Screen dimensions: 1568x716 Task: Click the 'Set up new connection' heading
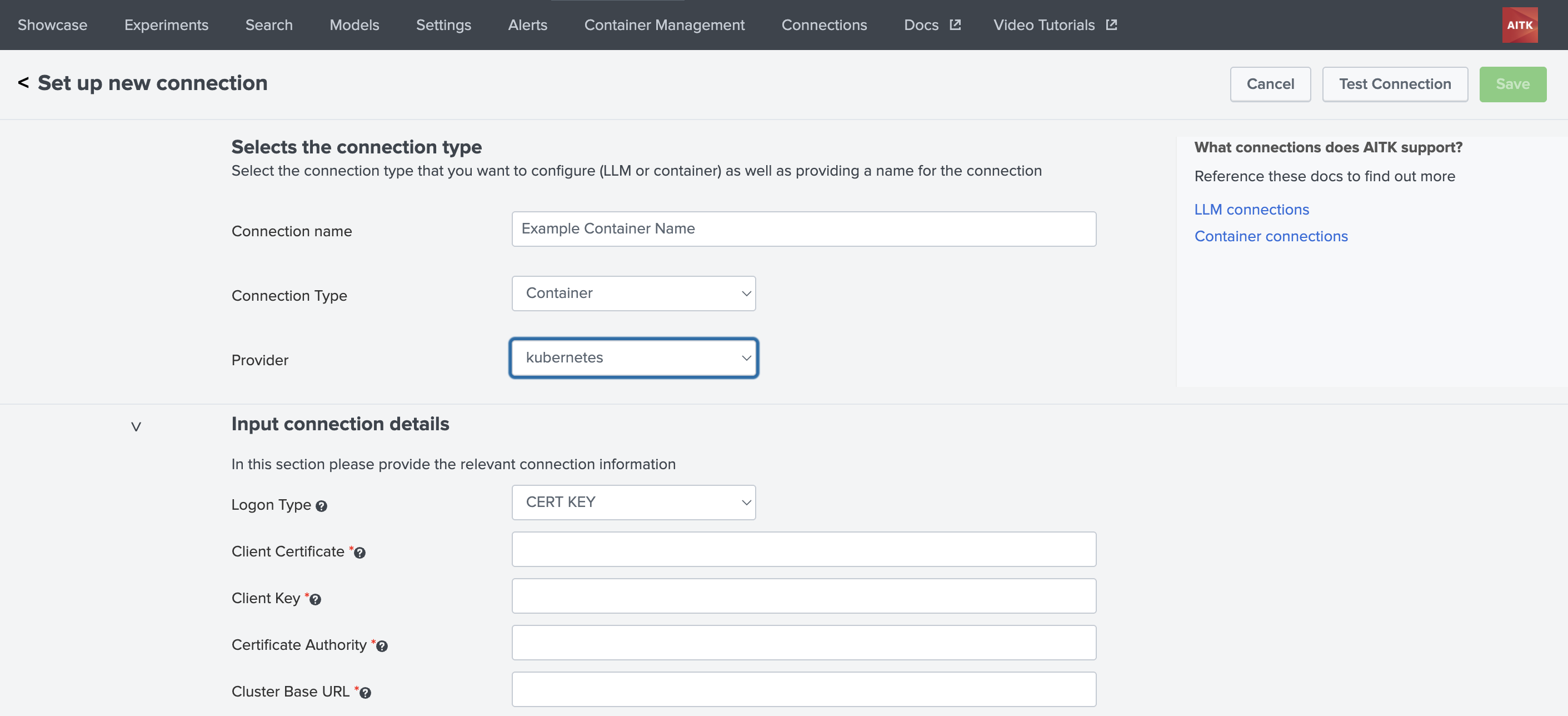coord(153,83)
